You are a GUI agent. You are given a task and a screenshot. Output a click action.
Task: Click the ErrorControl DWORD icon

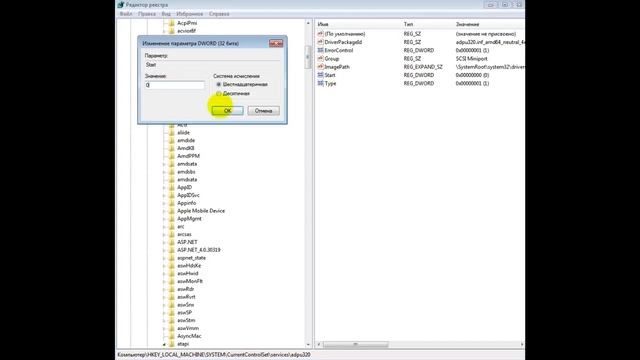(320, 50)
